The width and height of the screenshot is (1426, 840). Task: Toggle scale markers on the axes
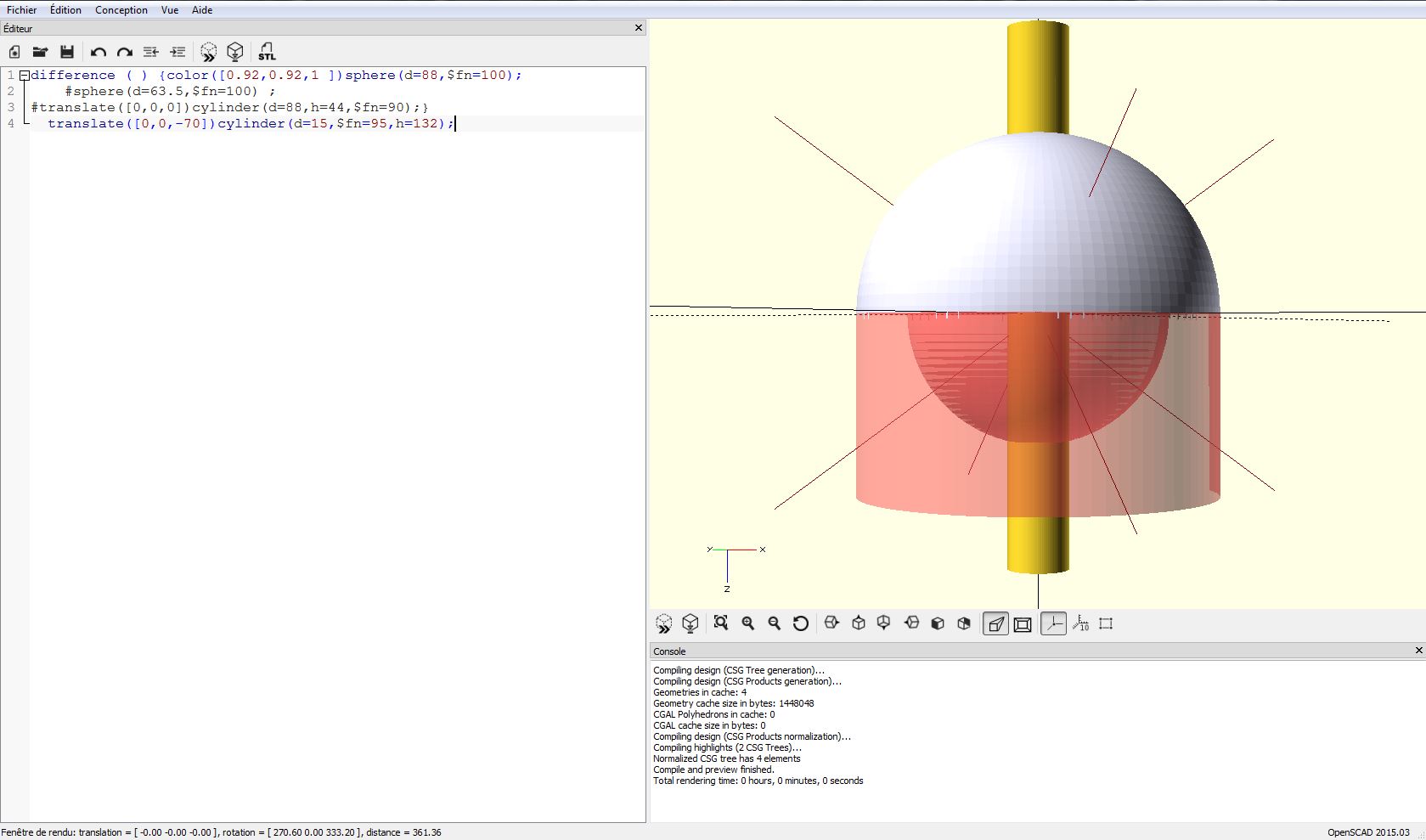click(1080, 623)
